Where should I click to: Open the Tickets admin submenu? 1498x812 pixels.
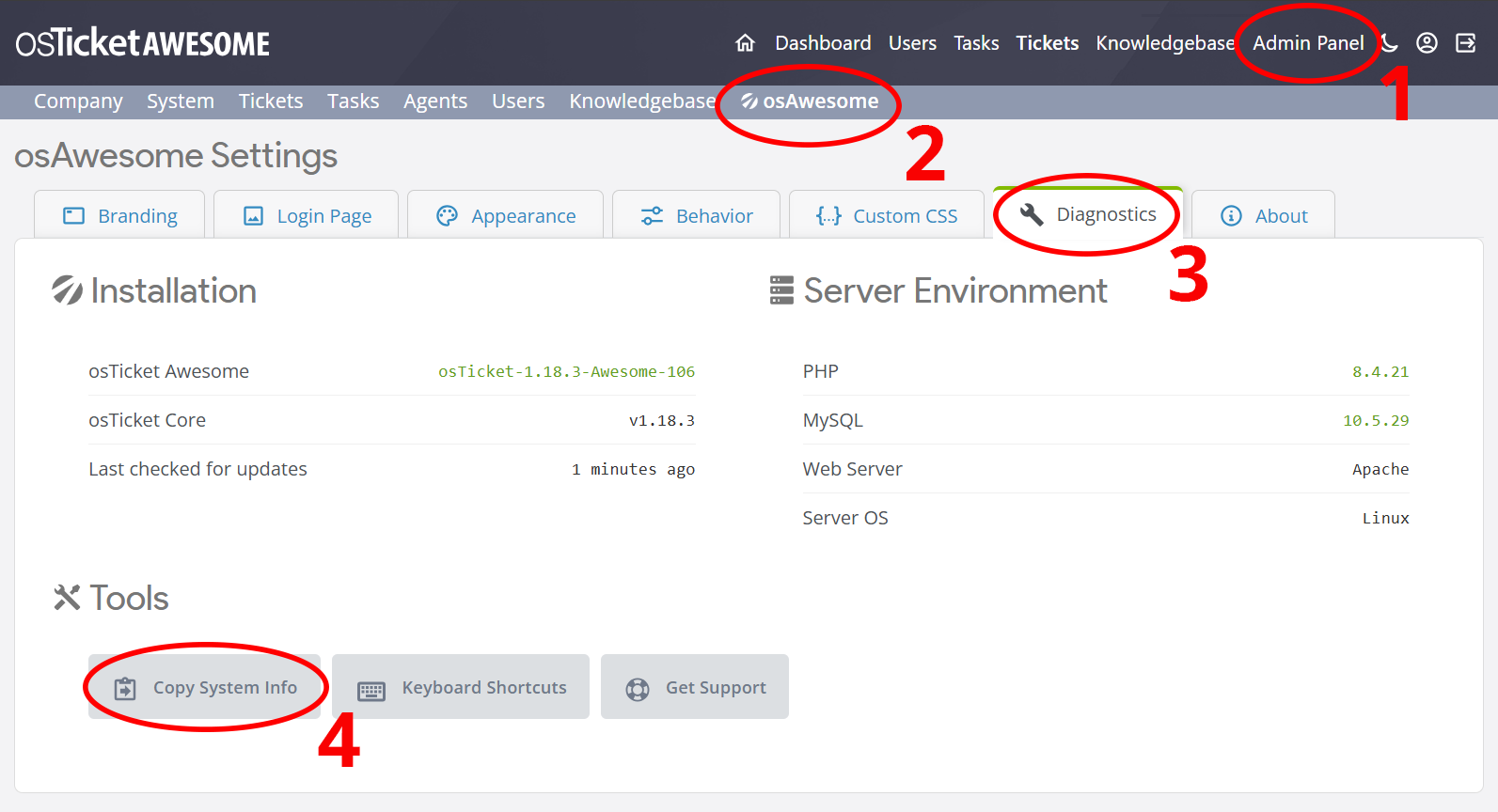pyautogui.click(x=271, y=101)
